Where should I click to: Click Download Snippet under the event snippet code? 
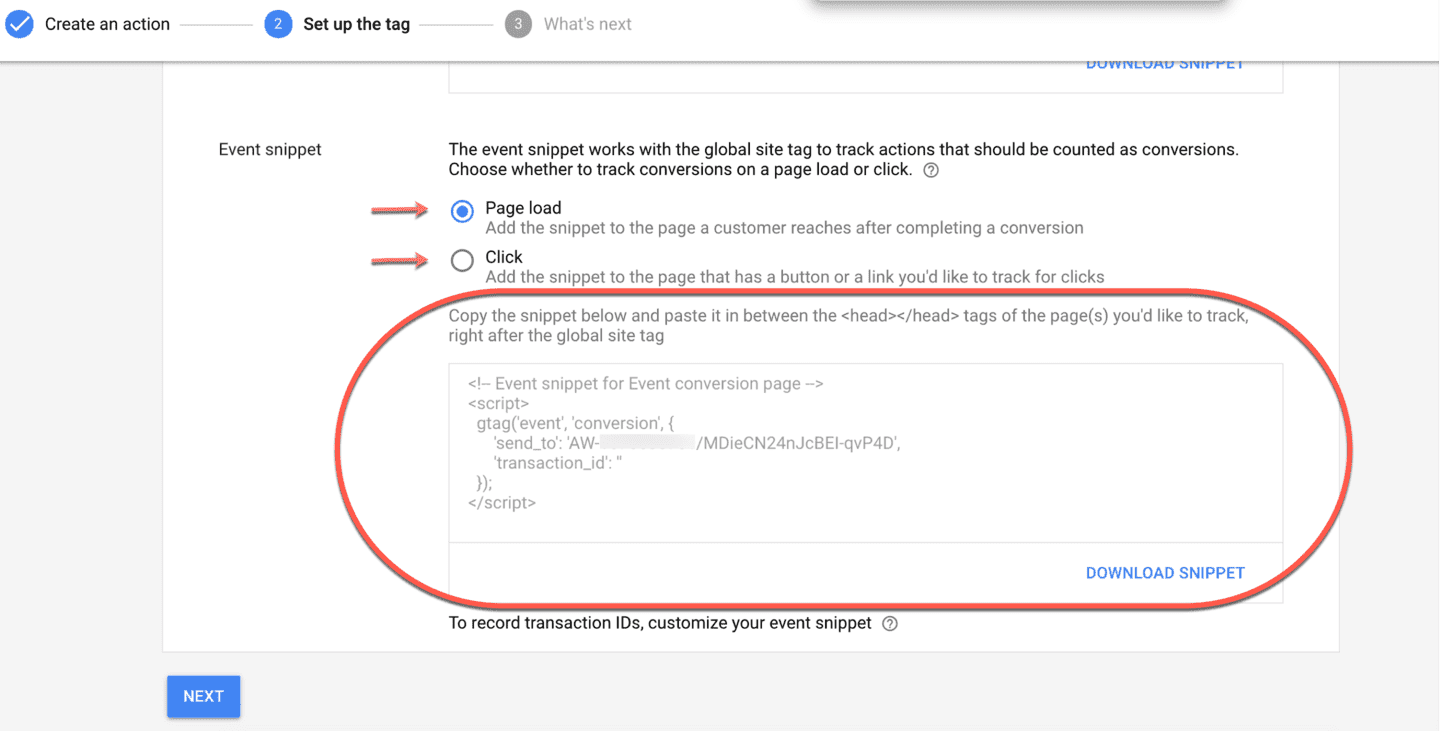pyautogui.click(x=1165, y=573)
